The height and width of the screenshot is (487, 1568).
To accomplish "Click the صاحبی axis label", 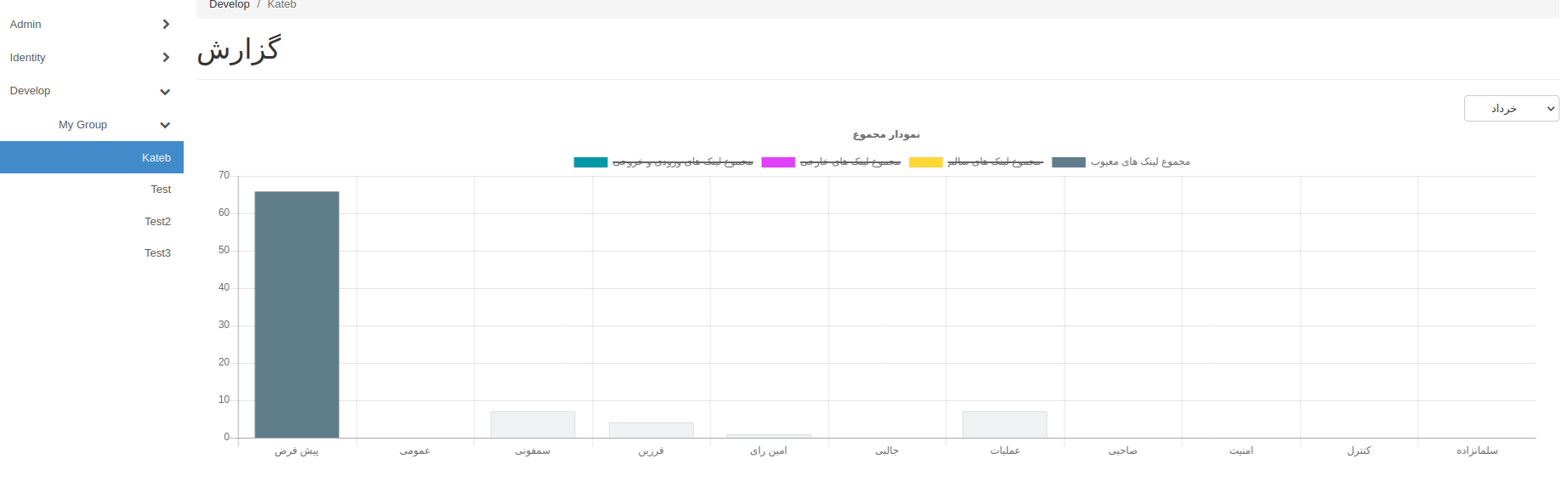I will pyautogui.click(x=1123, y=451).
